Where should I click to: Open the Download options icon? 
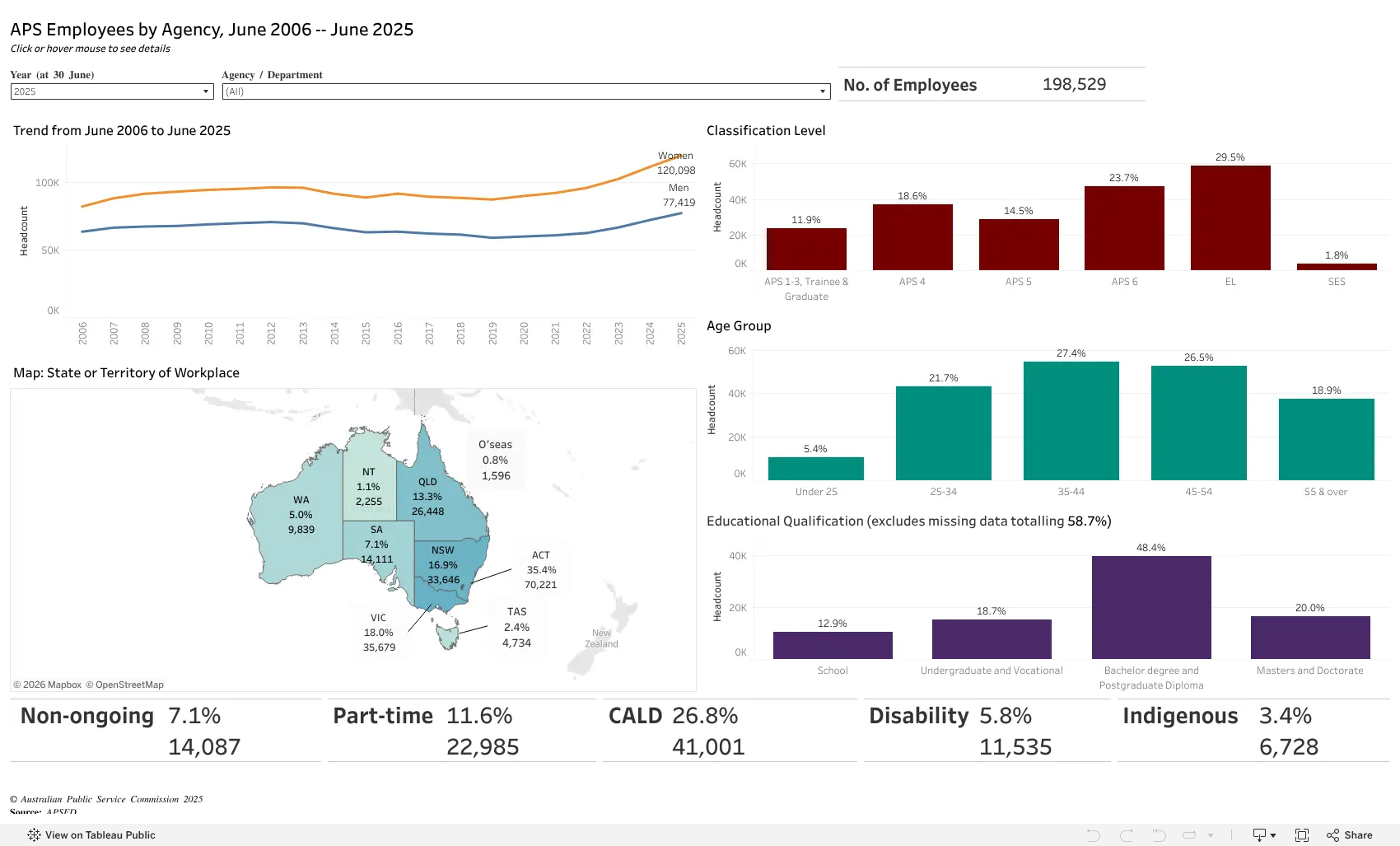(x=1264, y=835)
